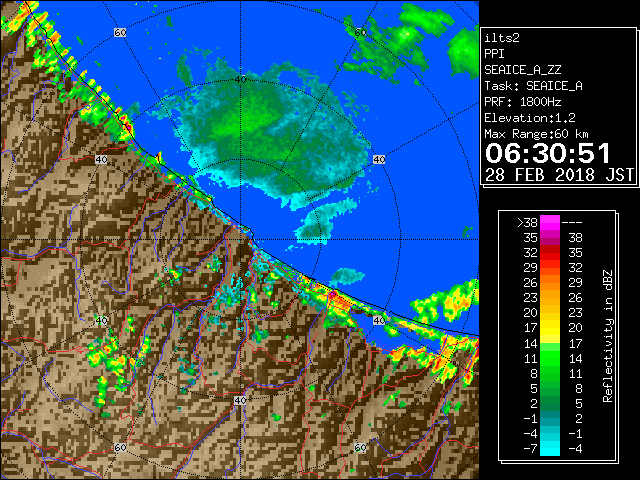Select the orange 26–29 dBZ legend band
The image size is (640, 480).
pos(550,283)
